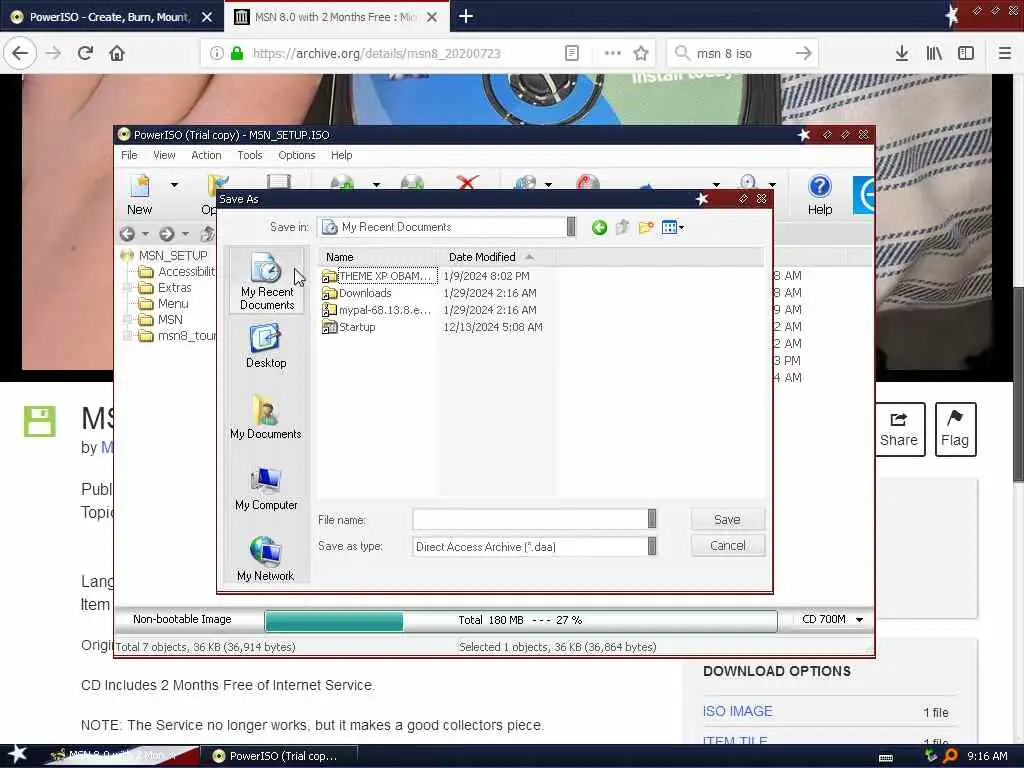
Task: Click the Cancel button
Action: (x=728, y=546)
